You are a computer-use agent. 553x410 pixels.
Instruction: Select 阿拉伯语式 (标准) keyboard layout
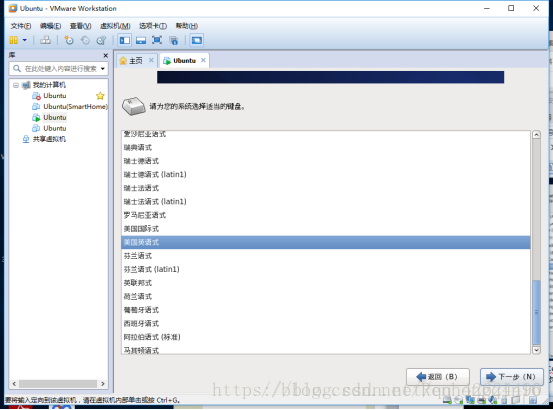point(326,337)
